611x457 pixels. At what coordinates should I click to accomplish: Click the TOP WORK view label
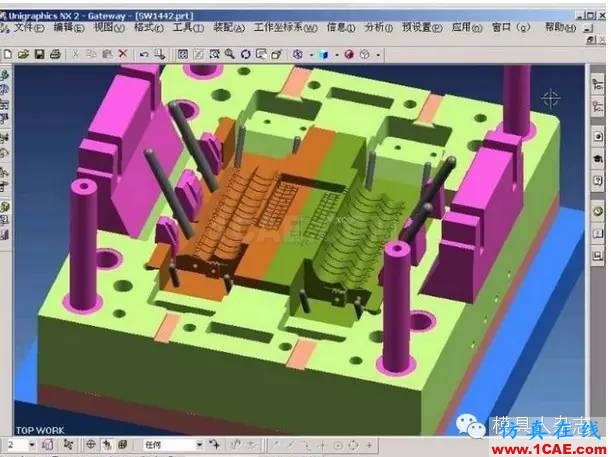(x=40, y=431)
